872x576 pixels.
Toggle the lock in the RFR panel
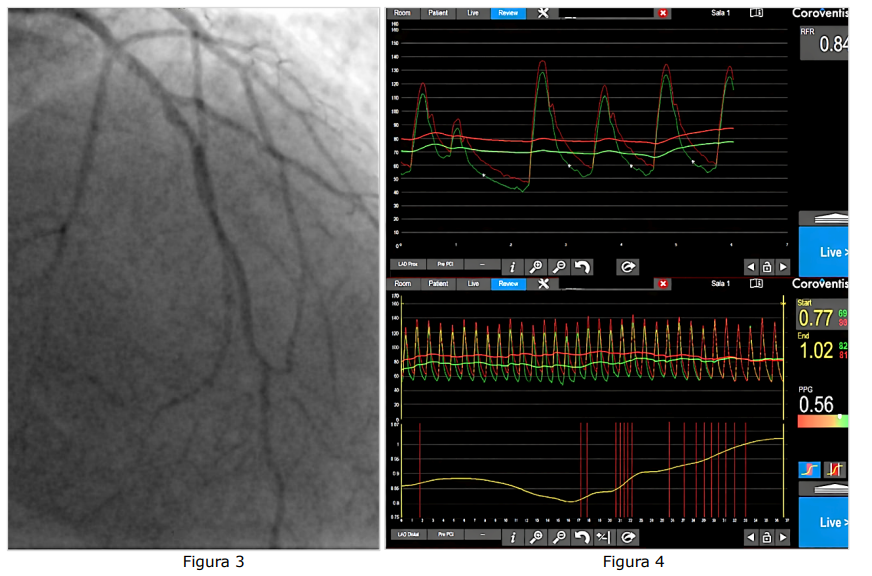pyautogui.click(x=767, y=267)
